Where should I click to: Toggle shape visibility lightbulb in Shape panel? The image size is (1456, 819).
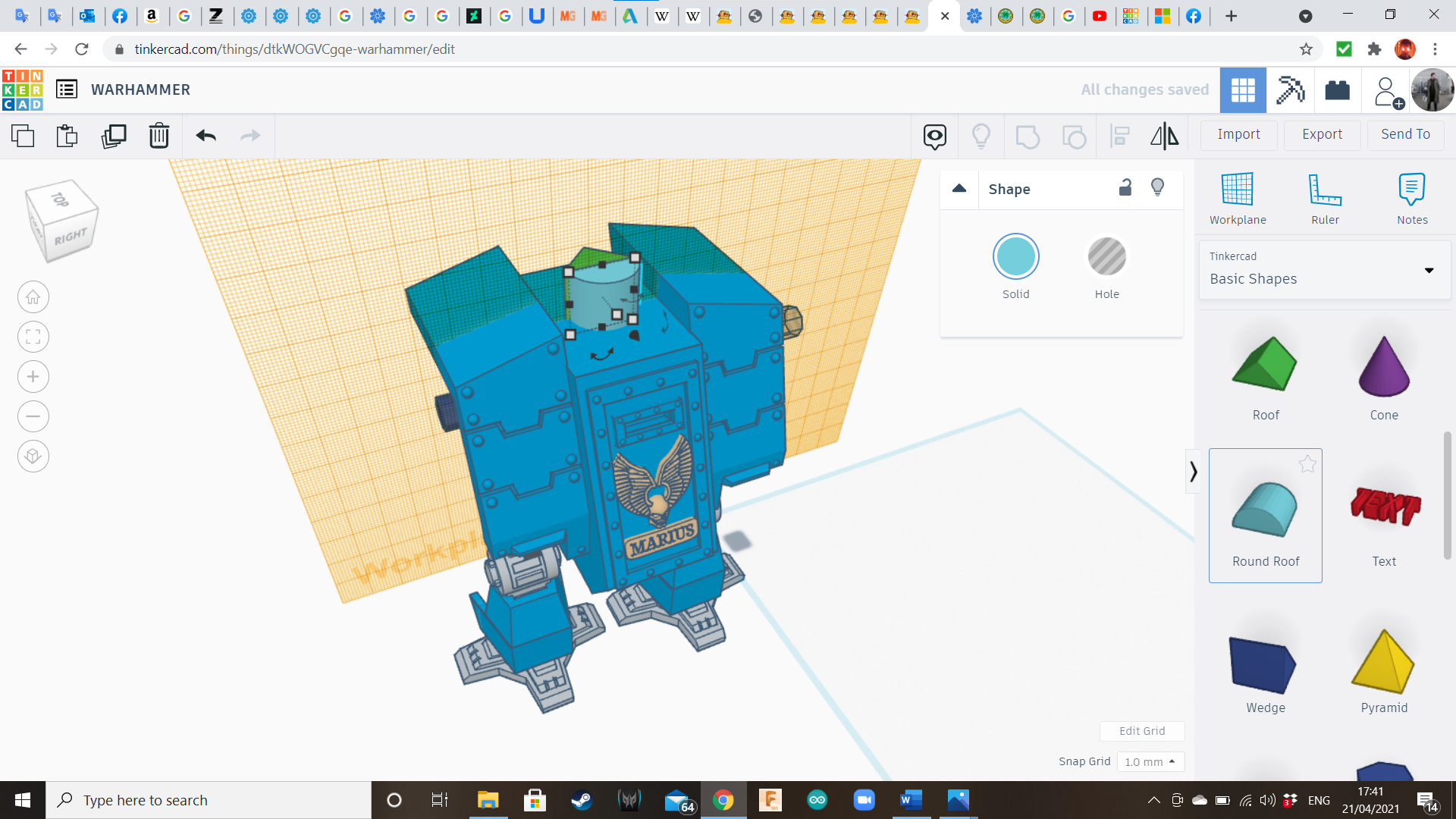pos(1157,188)
